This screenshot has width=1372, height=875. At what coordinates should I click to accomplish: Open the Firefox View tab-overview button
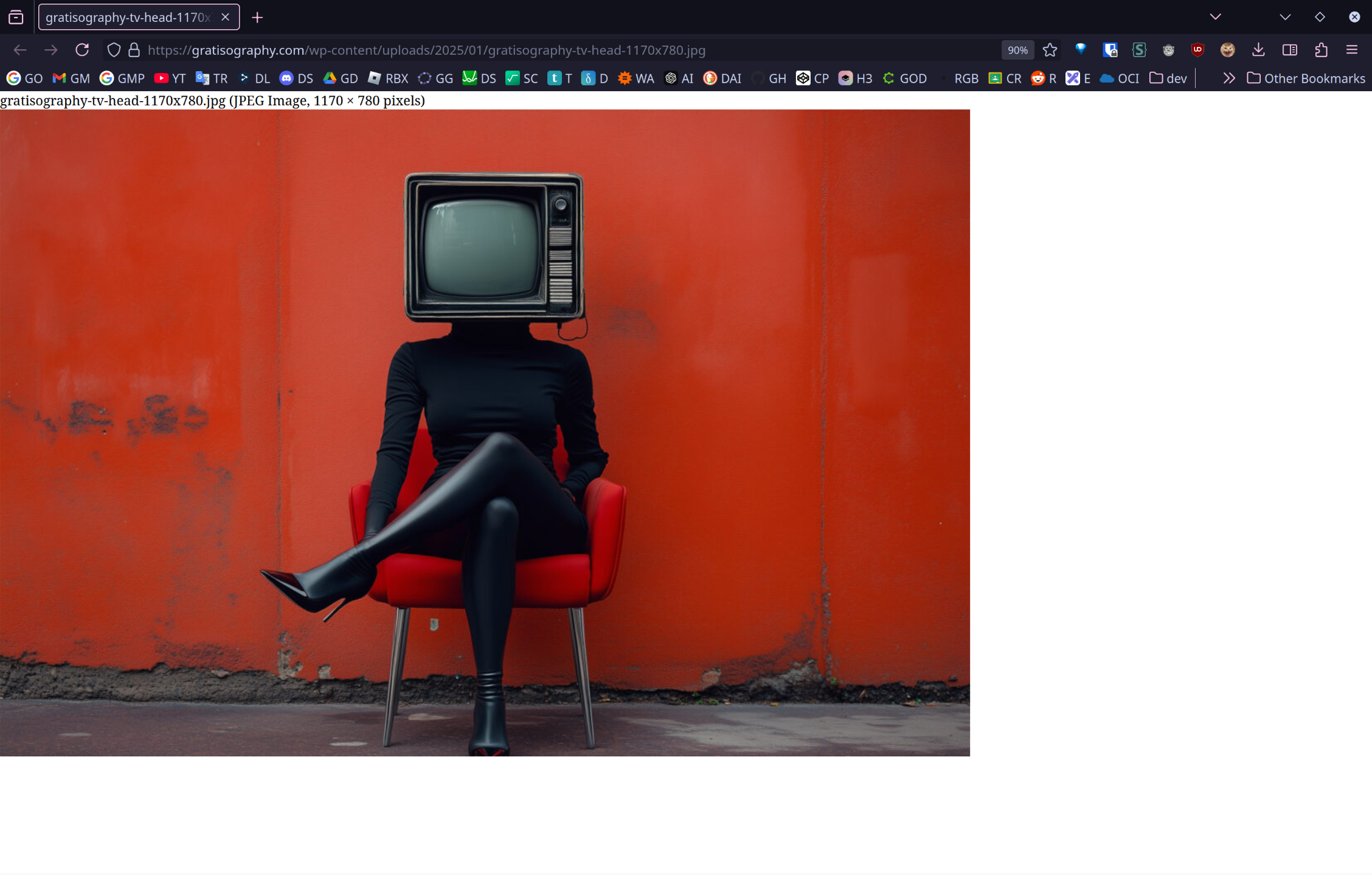tap(16, 17)
